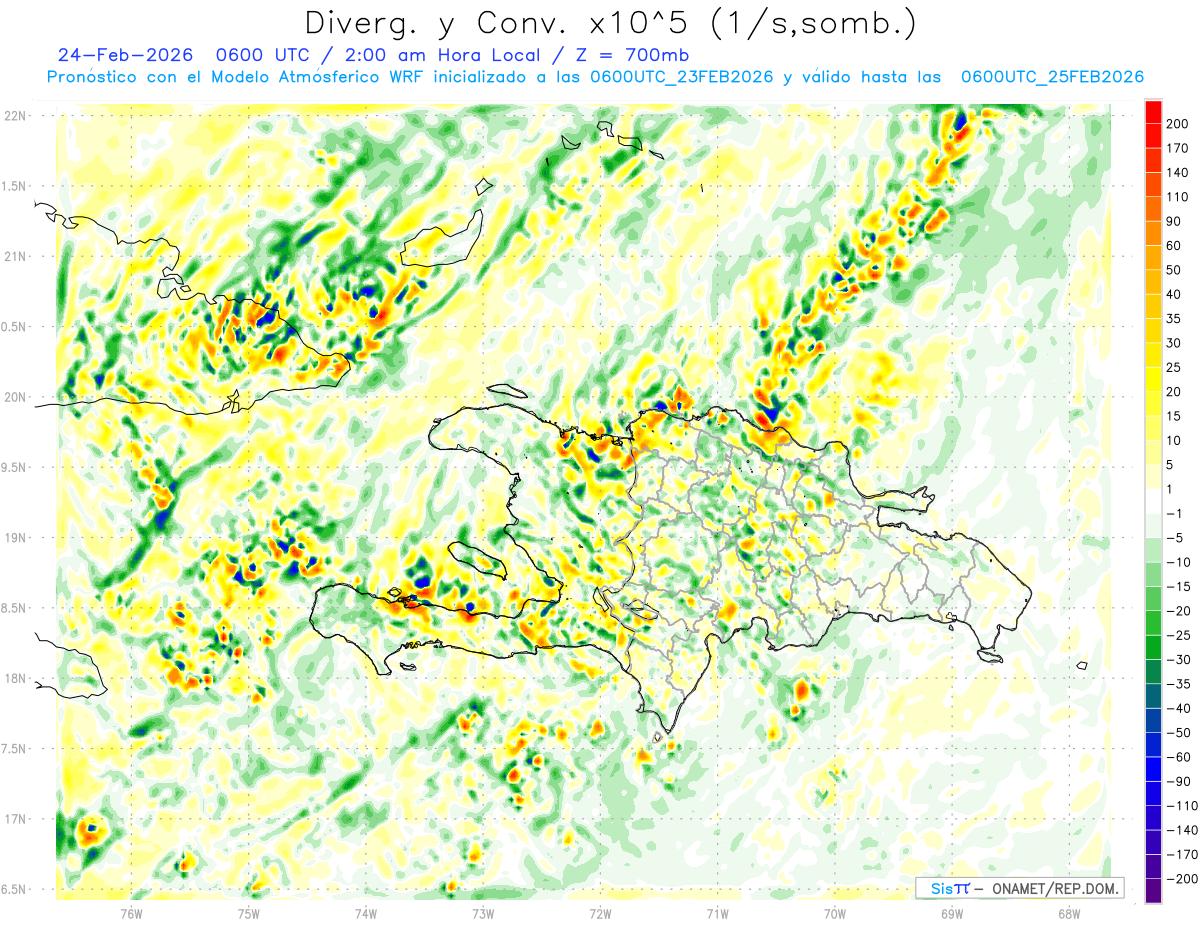Image resolution: width=1200 pixels, height=927 pixels.
Task: Click the color scale value '-25'
Action: 1179,635
